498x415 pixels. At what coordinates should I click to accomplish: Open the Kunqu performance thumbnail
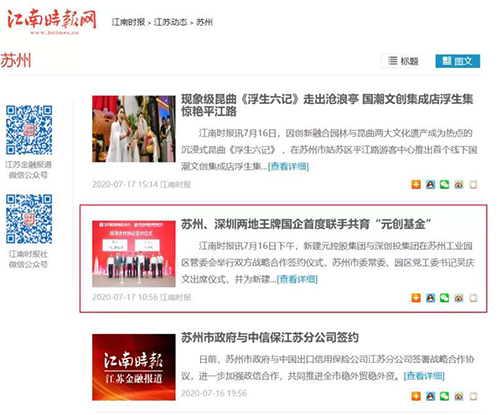tap(134, 129)
